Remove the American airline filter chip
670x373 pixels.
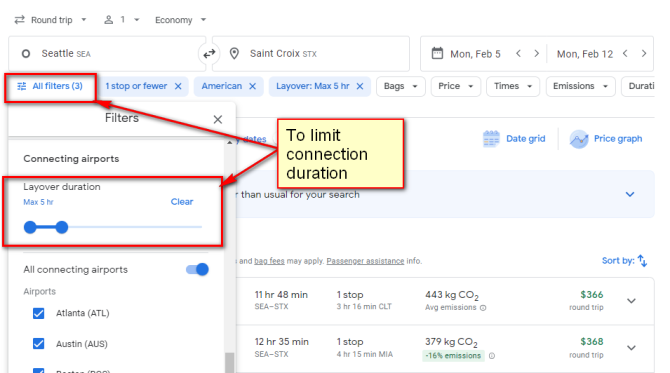(253, 86)
